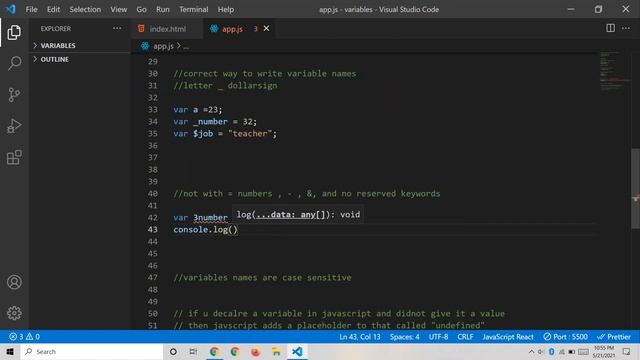
Task: Close the app.js tab
Action: click(266, 28)
